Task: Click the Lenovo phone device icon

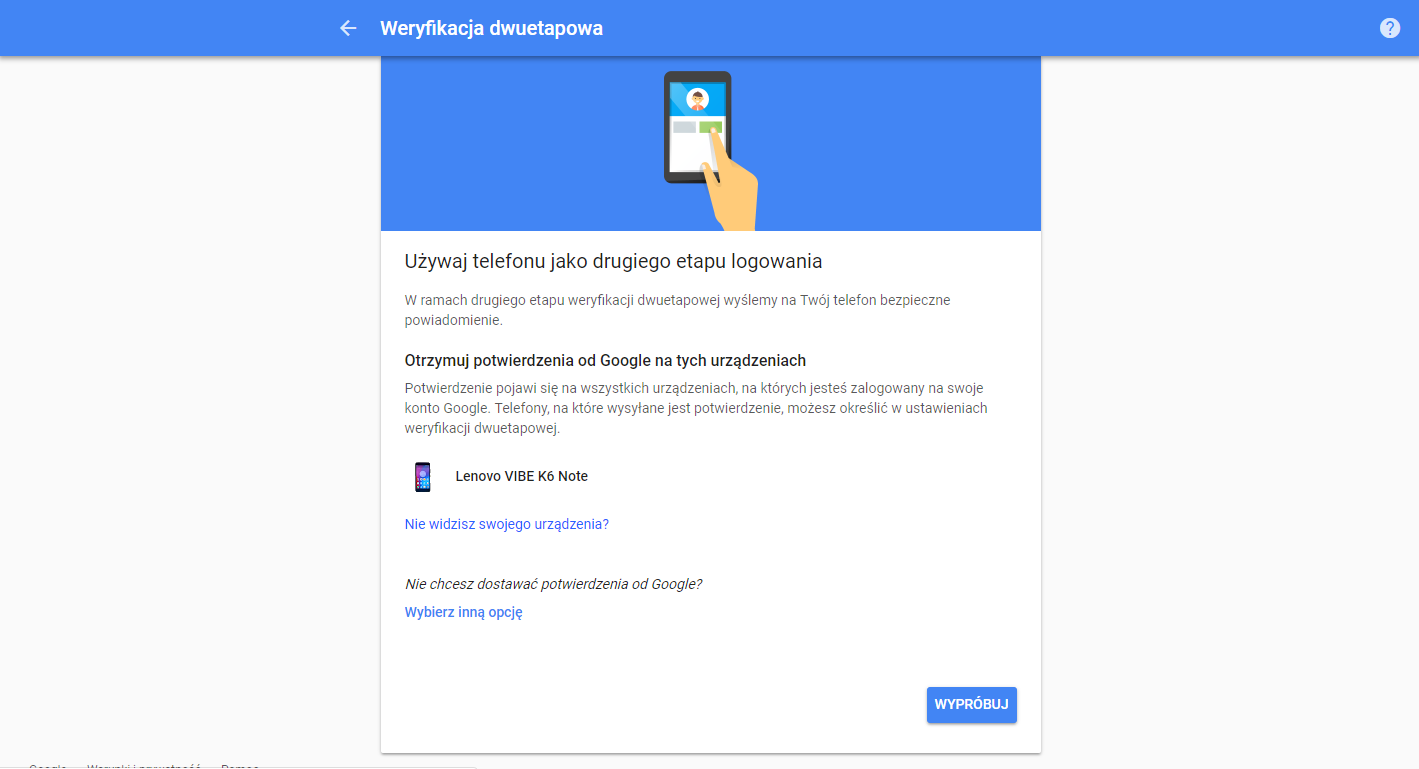Action: point(423,477)
